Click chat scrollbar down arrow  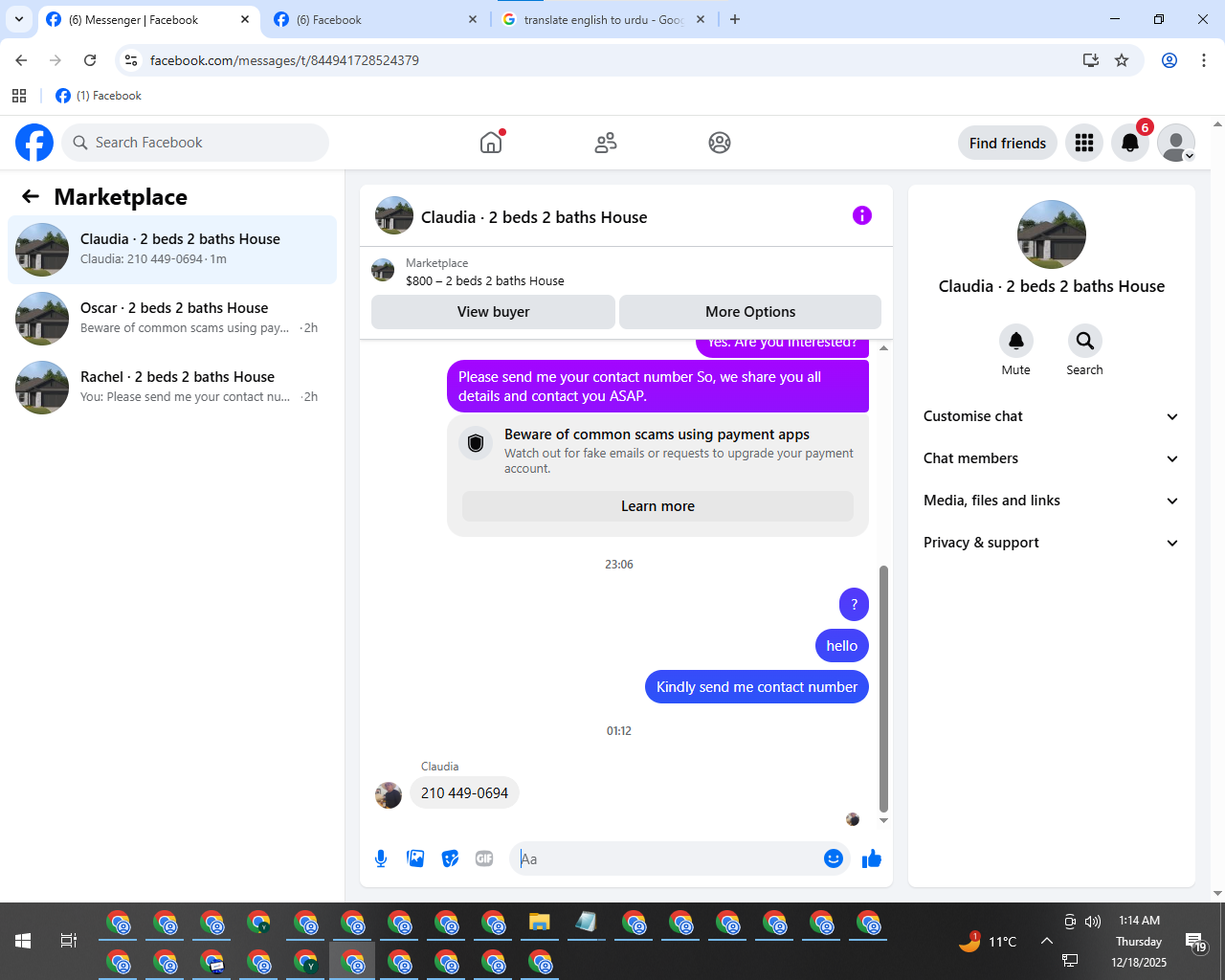coord(883,820)
